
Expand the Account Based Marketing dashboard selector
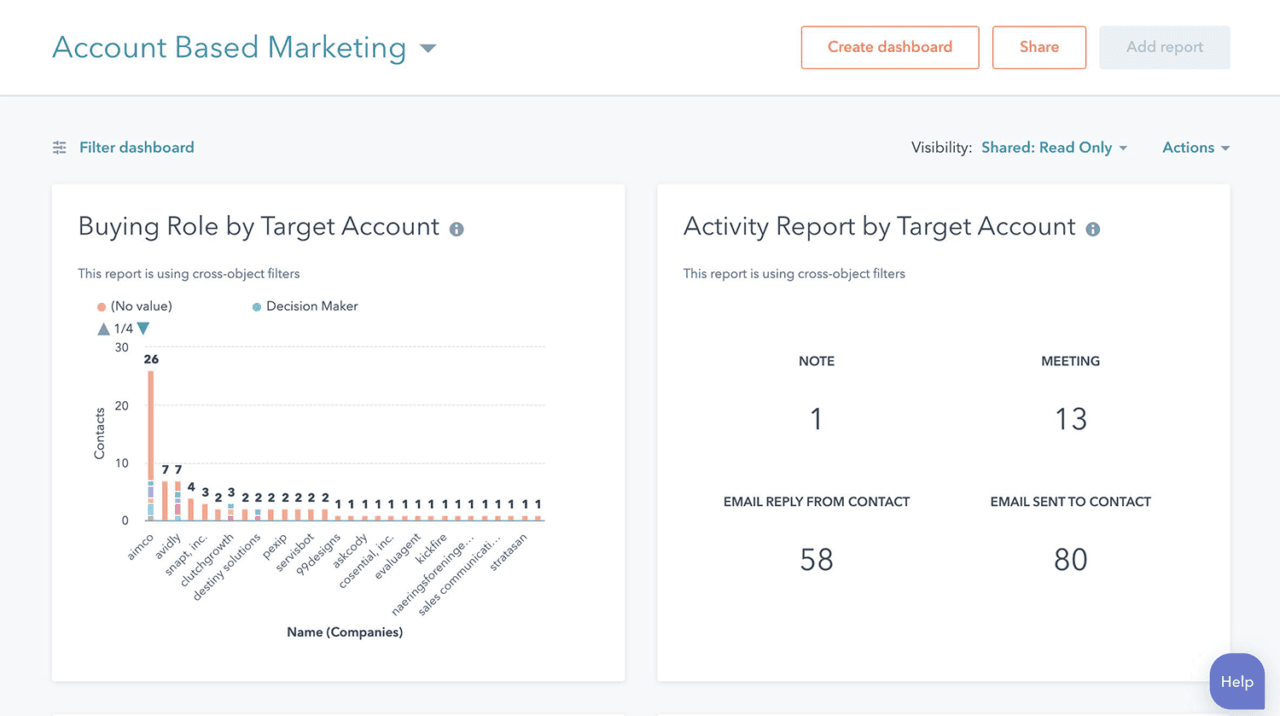click(x=427, y=47)
